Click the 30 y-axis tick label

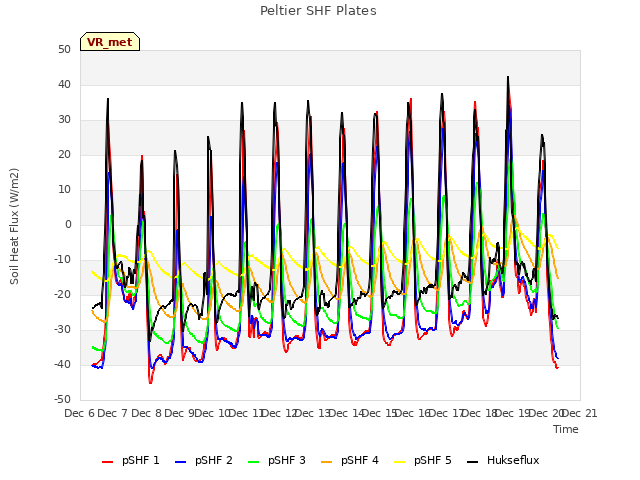[x=64, y=120]
